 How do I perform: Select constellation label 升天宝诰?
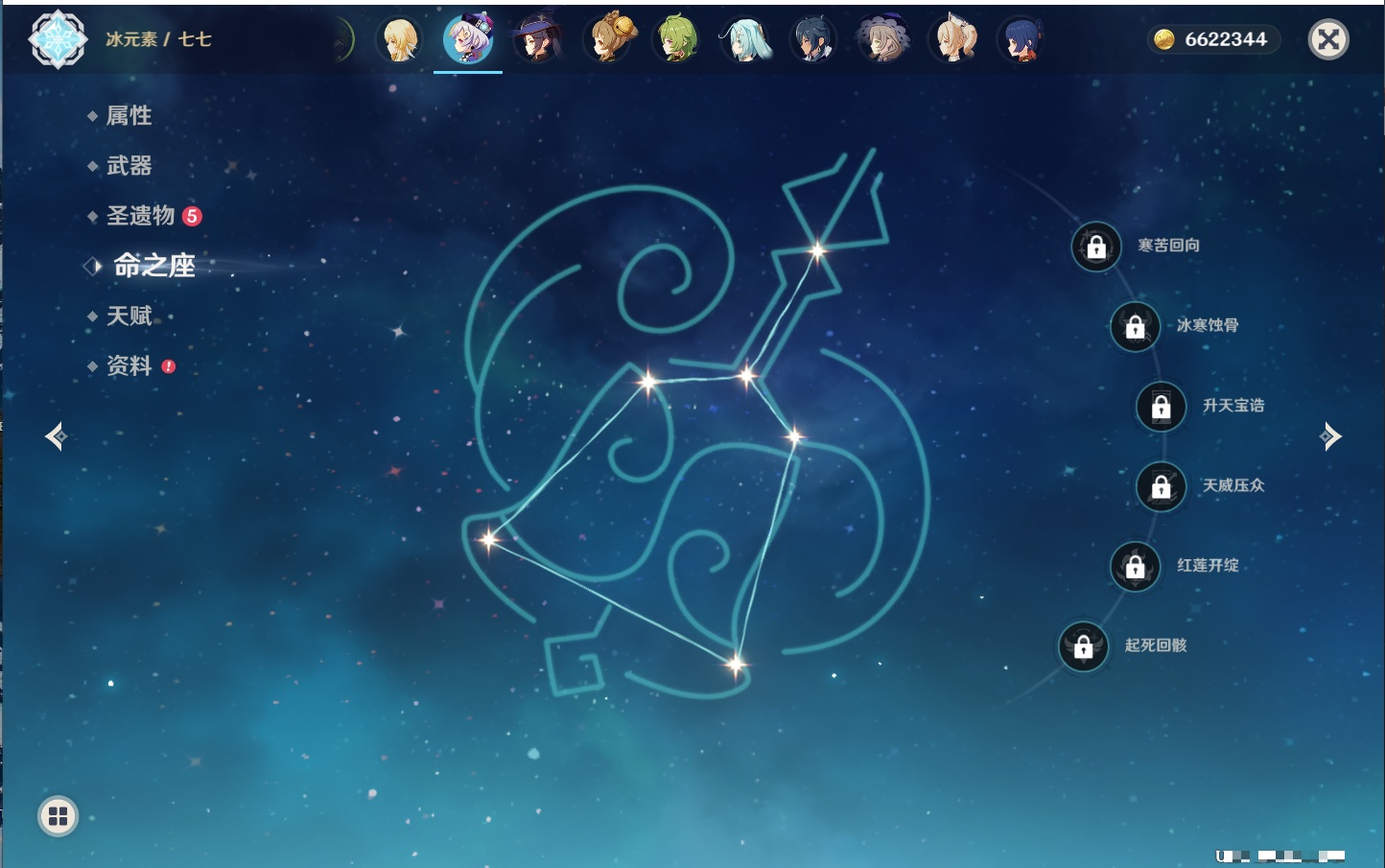(1233, 406)
